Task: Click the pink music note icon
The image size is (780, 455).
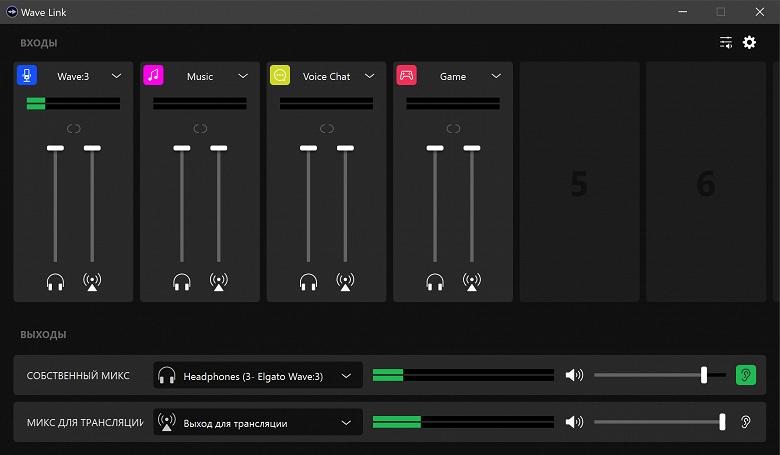Action: (153, 76)
